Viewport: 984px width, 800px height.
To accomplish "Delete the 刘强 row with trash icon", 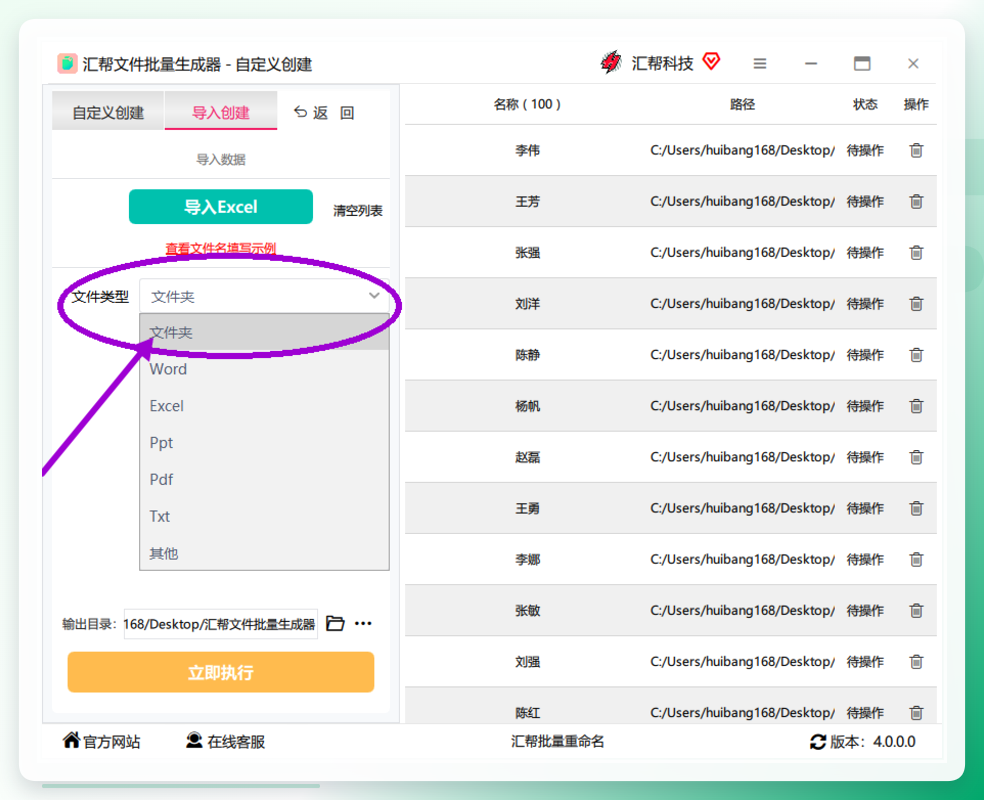I will tap(916, 661).
